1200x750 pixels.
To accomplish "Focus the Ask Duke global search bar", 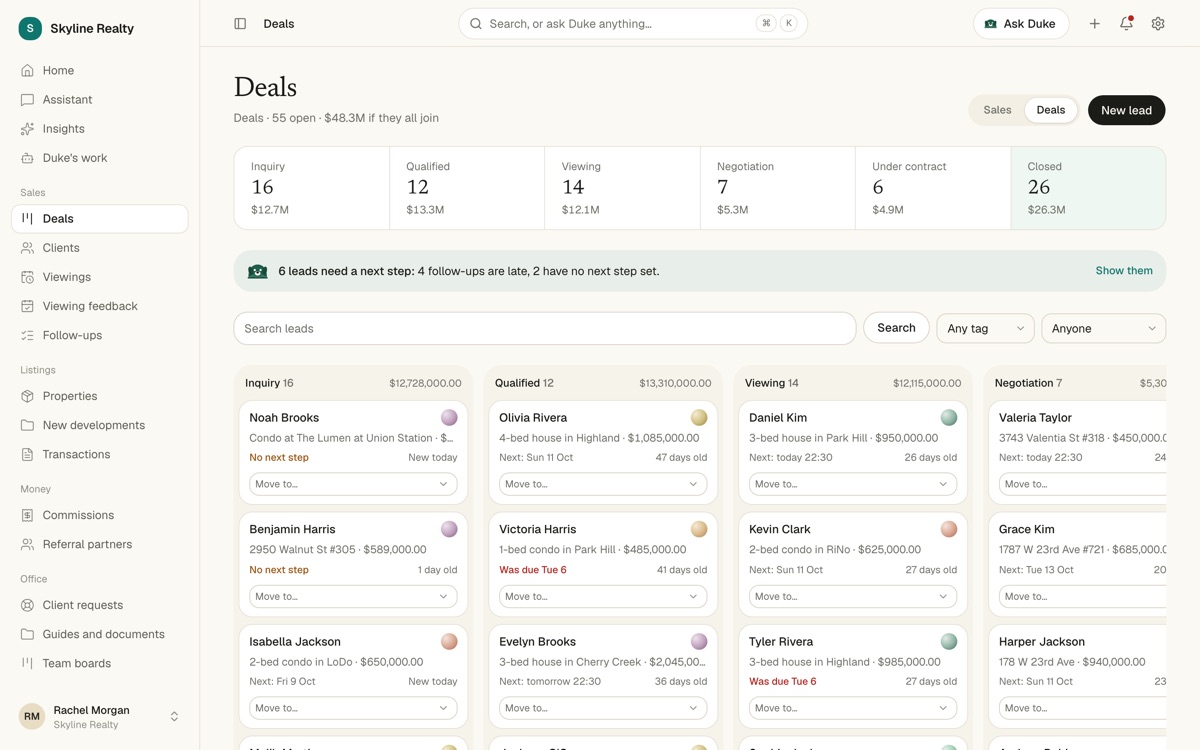I will [x=633, y=24].
